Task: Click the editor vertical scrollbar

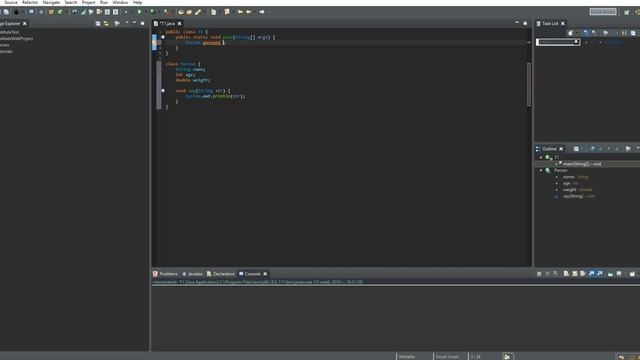Action: (x=529, y=84)
